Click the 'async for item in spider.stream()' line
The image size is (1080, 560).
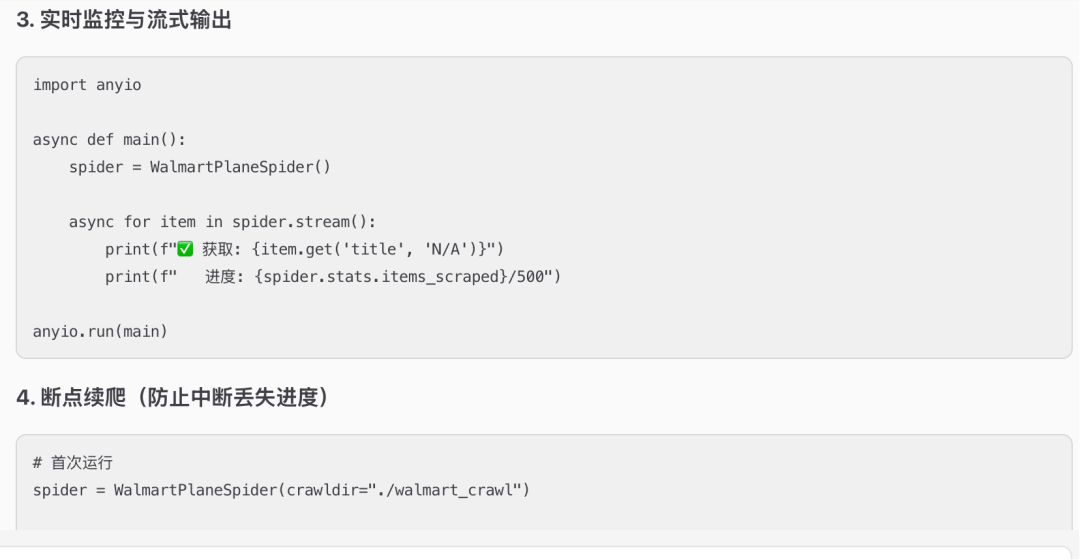coord(222,222)
